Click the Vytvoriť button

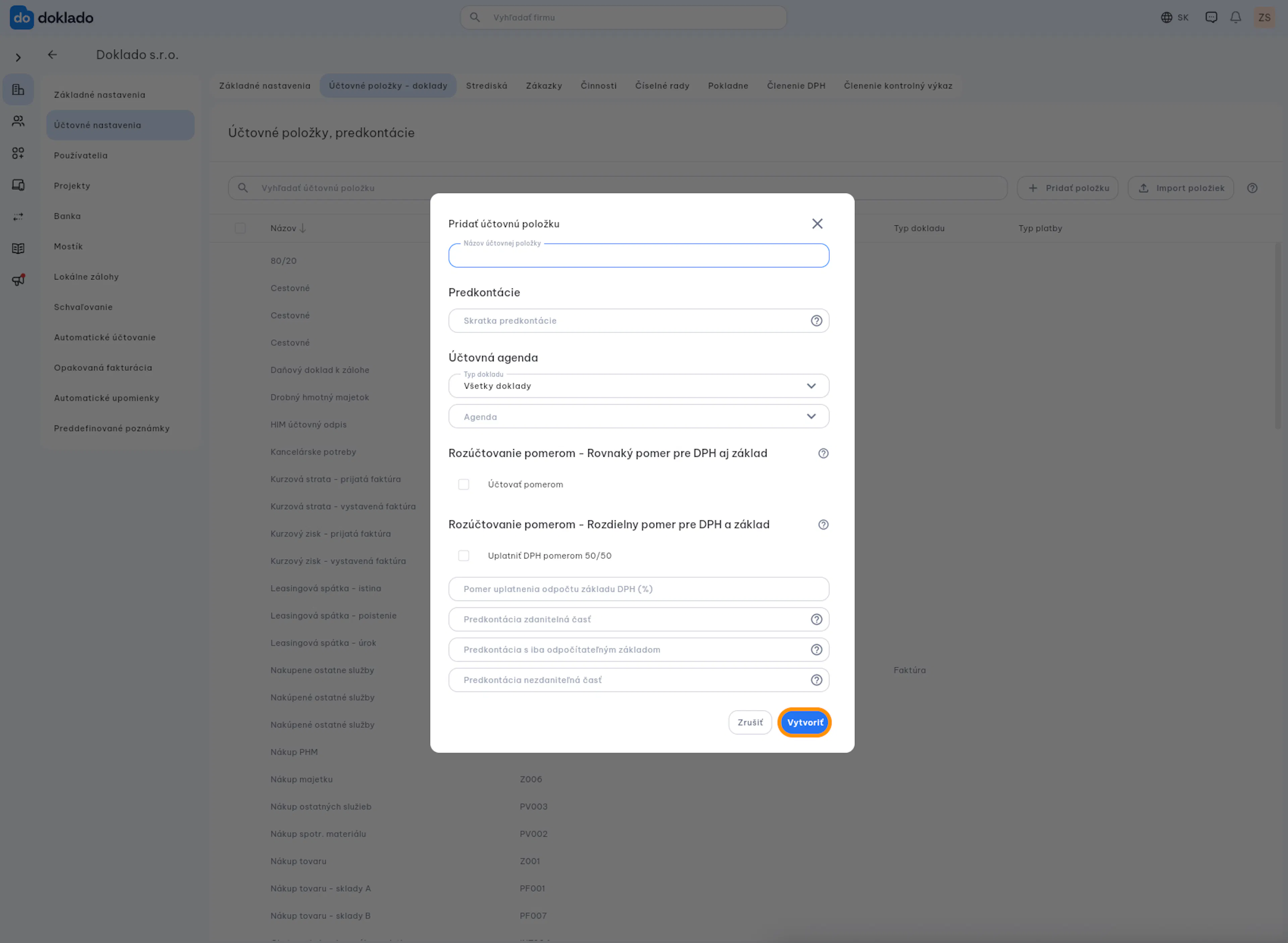pyautogui.click(x=804, y=723)
